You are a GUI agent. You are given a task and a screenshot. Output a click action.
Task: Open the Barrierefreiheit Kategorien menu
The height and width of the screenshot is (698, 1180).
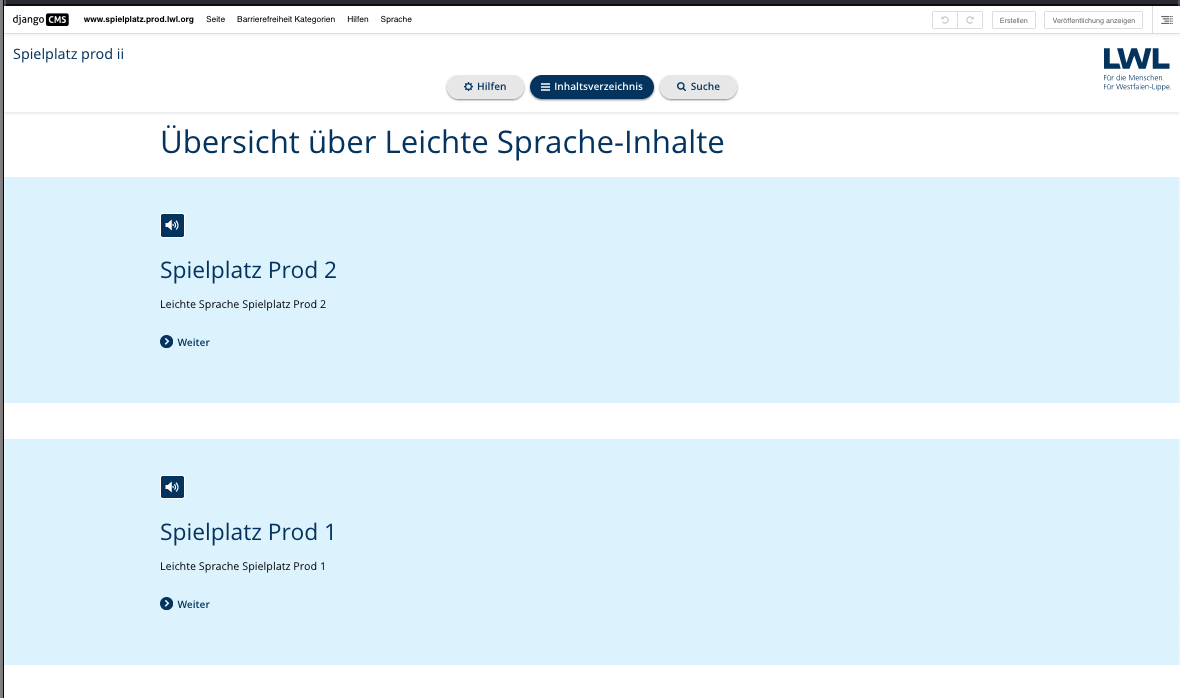pyautogui.click(x=286, y=20)
